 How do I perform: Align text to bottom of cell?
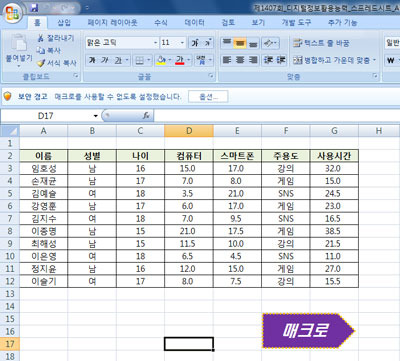253,43
